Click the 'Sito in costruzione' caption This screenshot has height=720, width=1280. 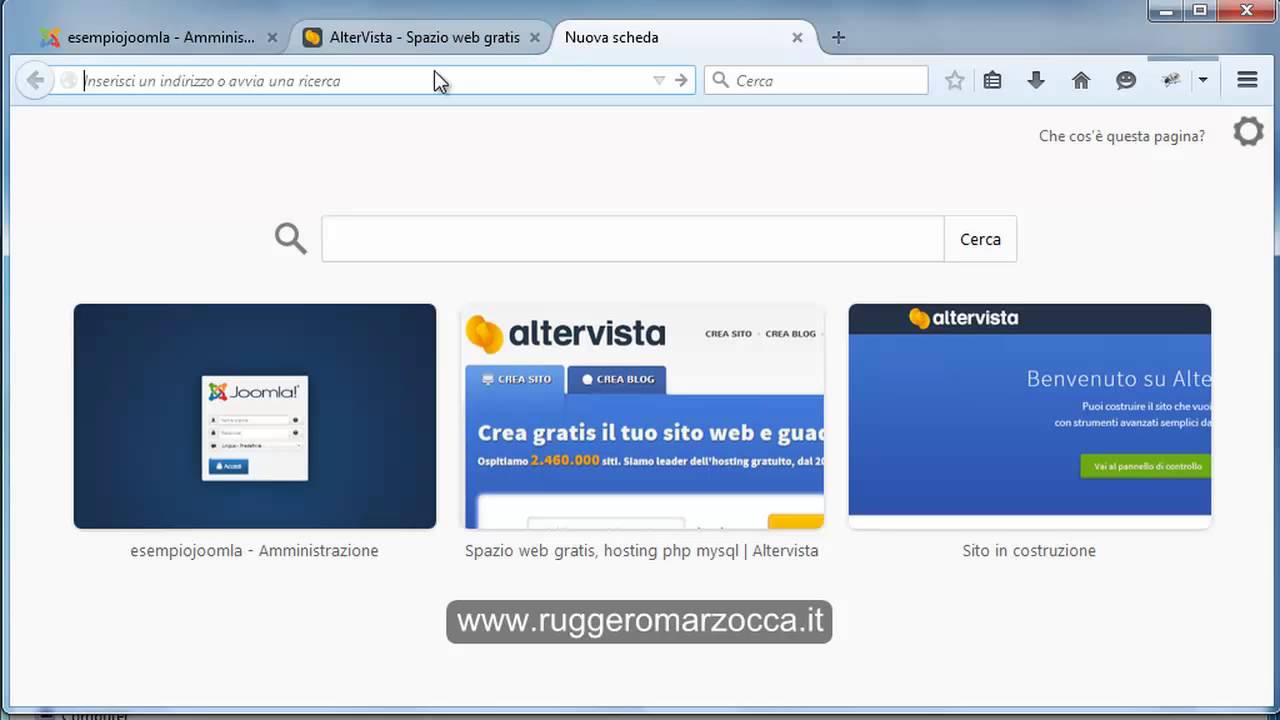[x=1029, y=551]
